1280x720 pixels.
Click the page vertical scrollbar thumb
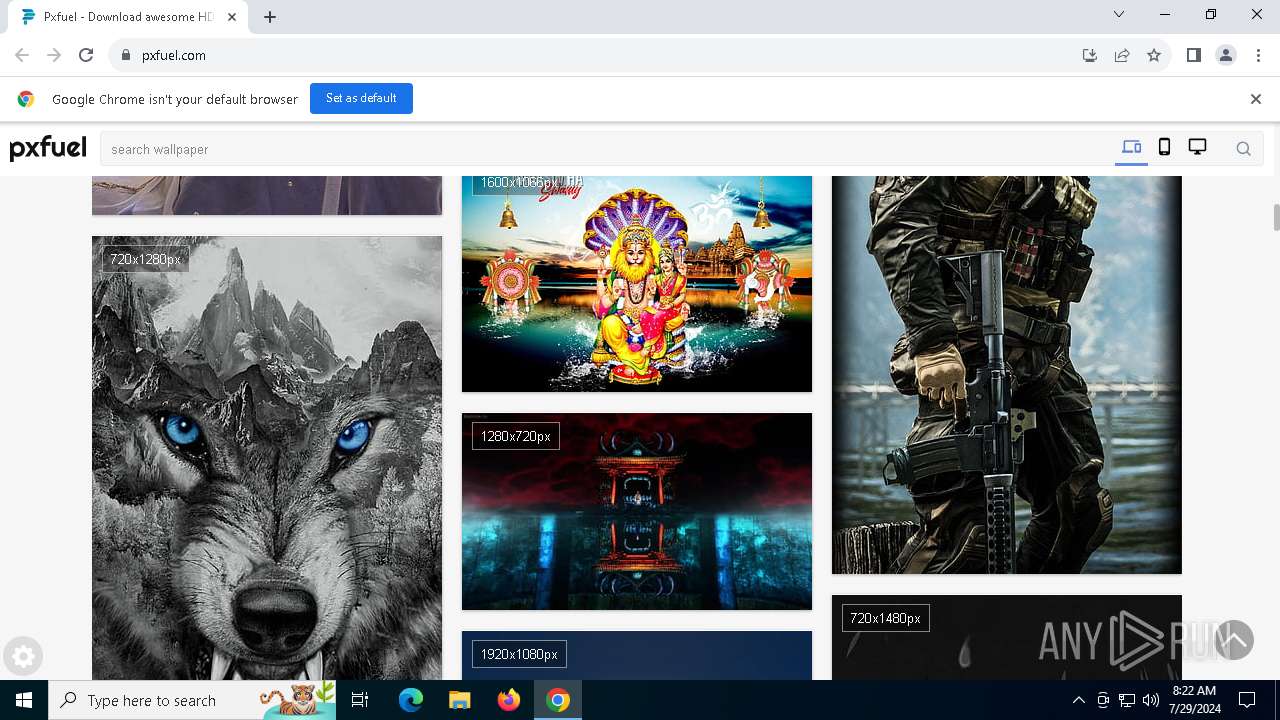tap(1276, 217)
